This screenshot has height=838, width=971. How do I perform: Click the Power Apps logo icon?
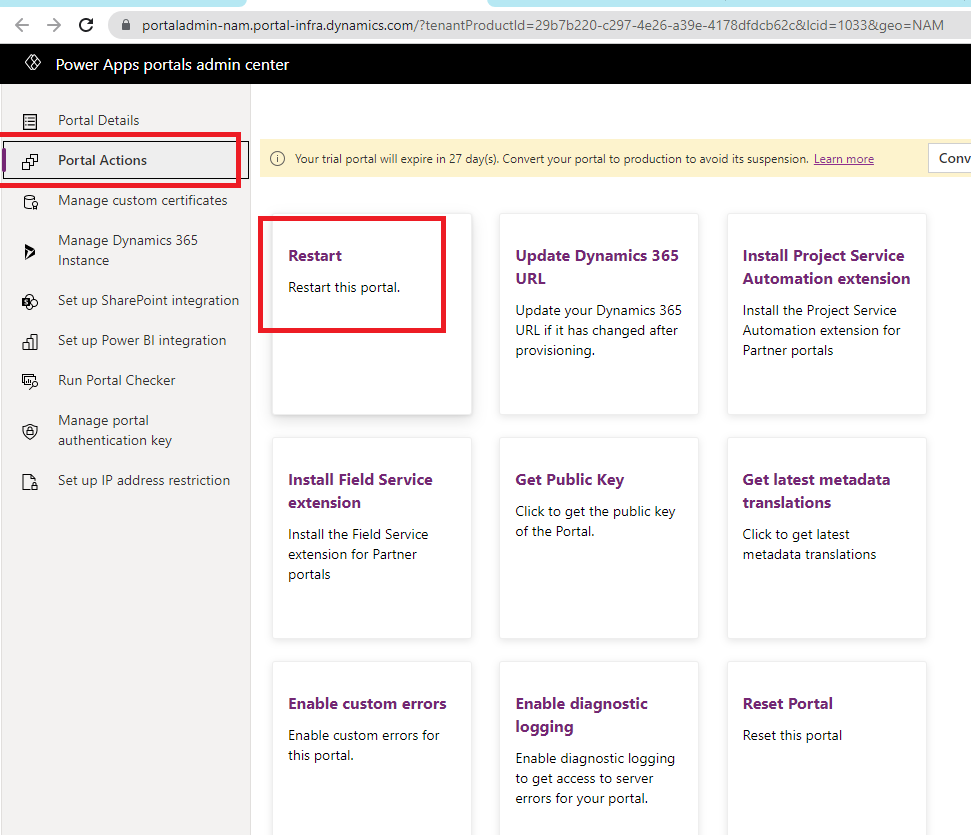[33, 63]
